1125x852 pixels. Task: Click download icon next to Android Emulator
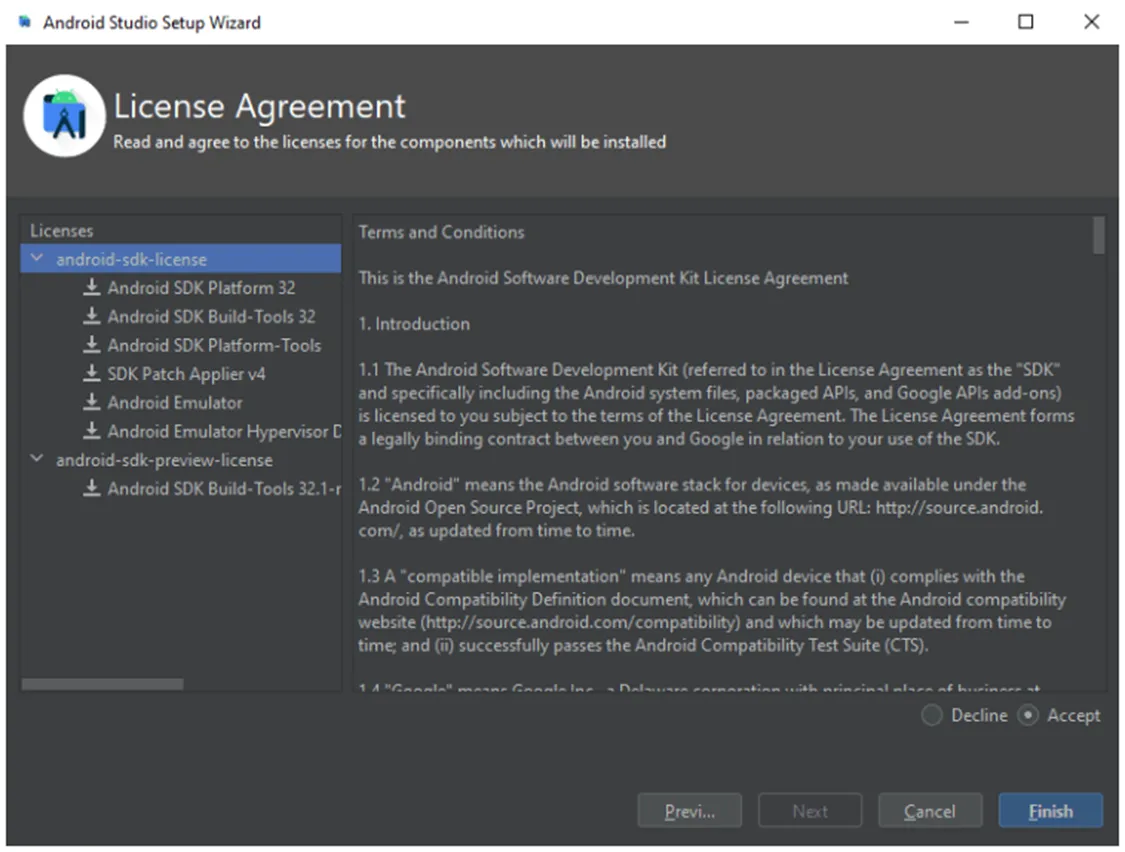pyautogui.click(x=91, y=402)
